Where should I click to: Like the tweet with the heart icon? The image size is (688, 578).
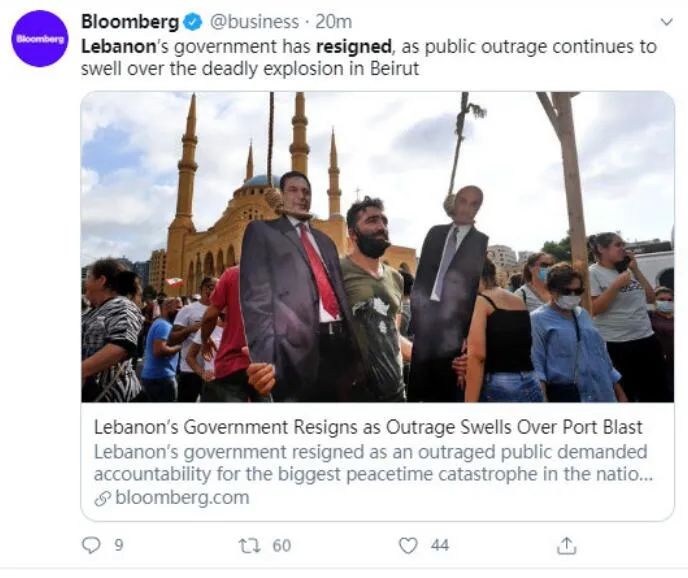tap(408, 546)
